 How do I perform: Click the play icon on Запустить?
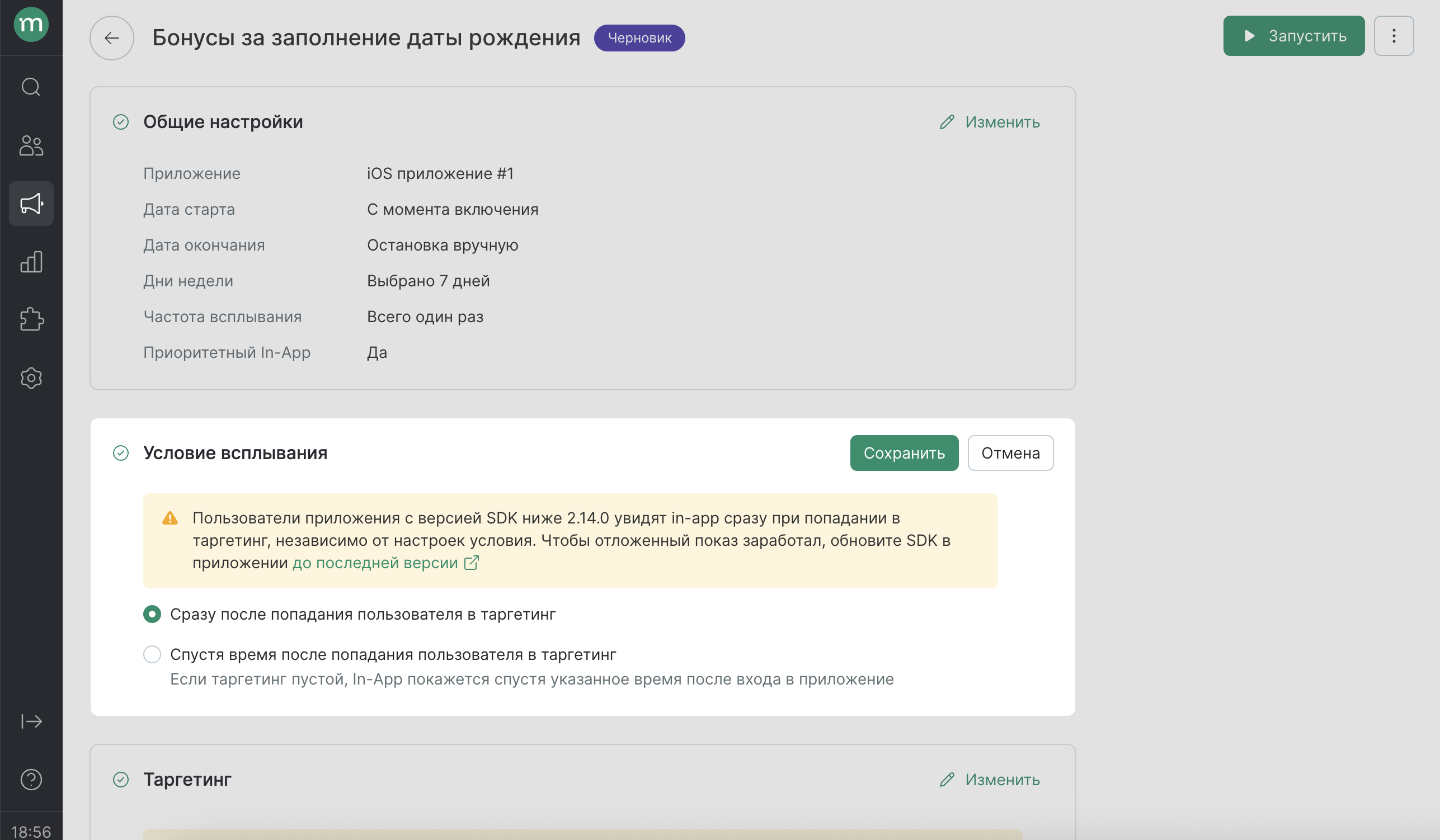pyautogui.click(x=1250, y=36)
